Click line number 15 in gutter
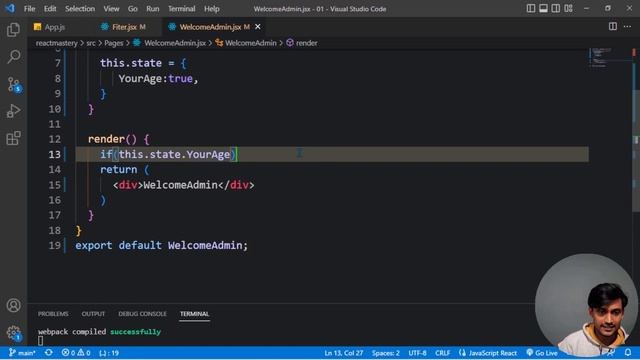Image resolution: width=640 pixels, height=360 pixels. [x=55, y=185]
